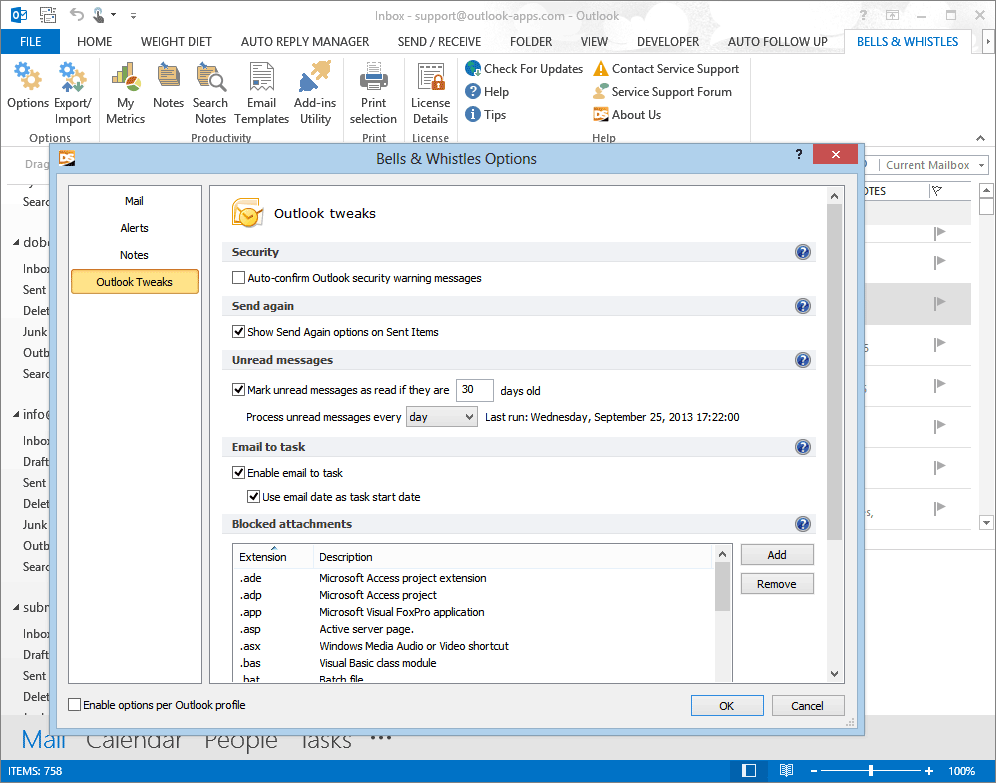Open Customize Quick Access Toolbar arrow

coord(133,15)
